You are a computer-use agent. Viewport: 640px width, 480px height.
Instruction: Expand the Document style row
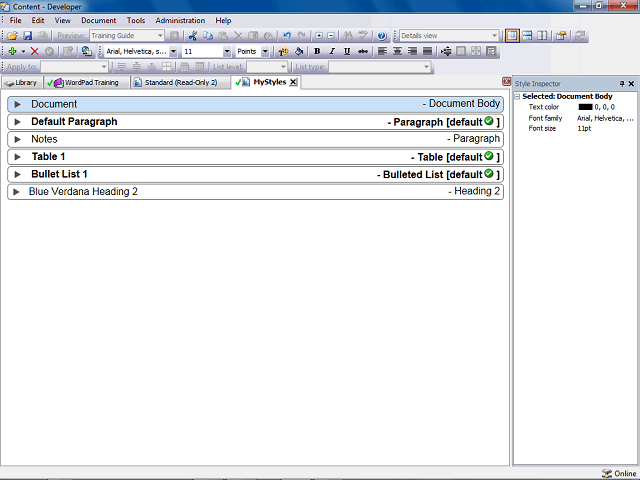tap(18, 104)
